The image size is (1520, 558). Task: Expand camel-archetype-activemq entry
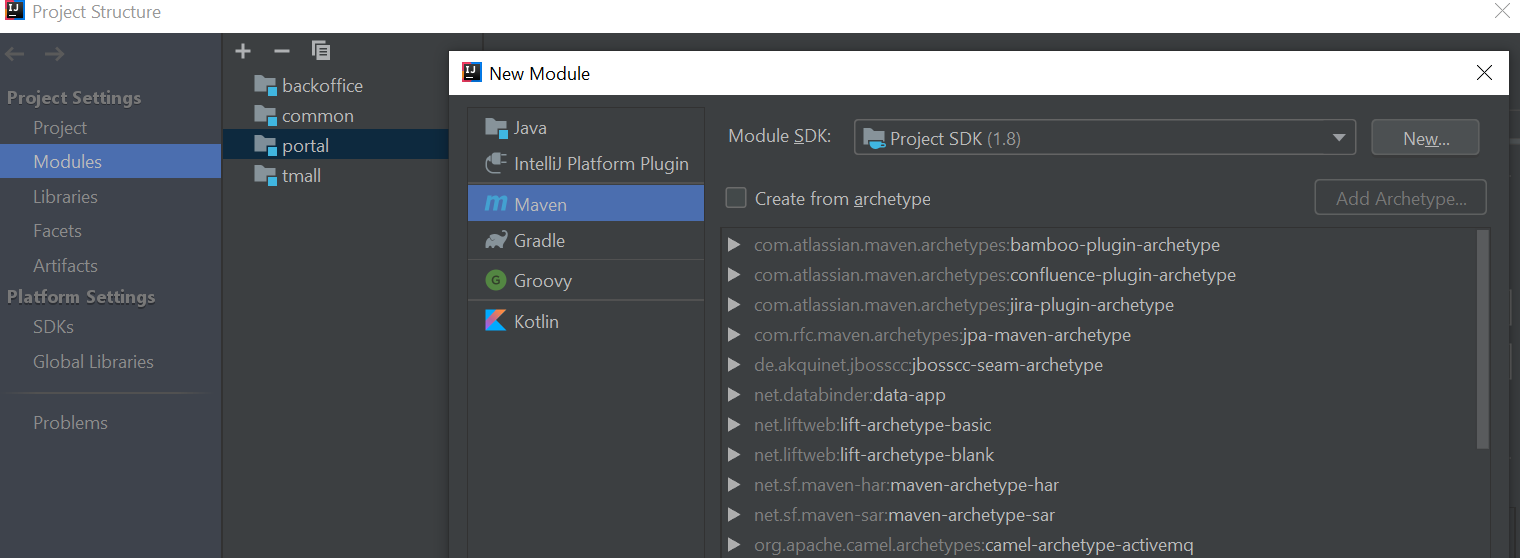point(734,545)
